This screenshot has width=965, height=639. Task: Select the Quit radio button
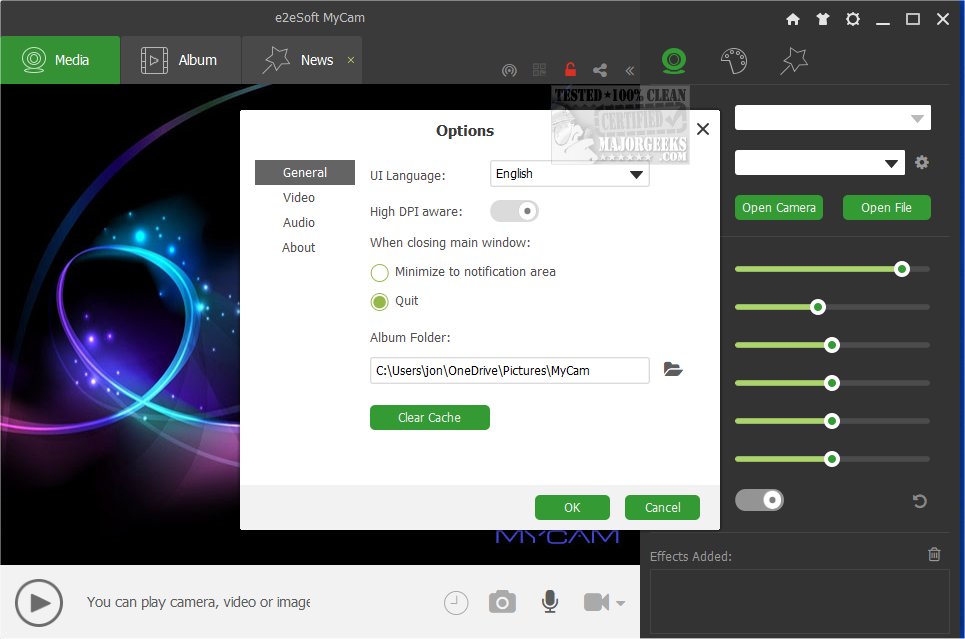click(380, 301)
